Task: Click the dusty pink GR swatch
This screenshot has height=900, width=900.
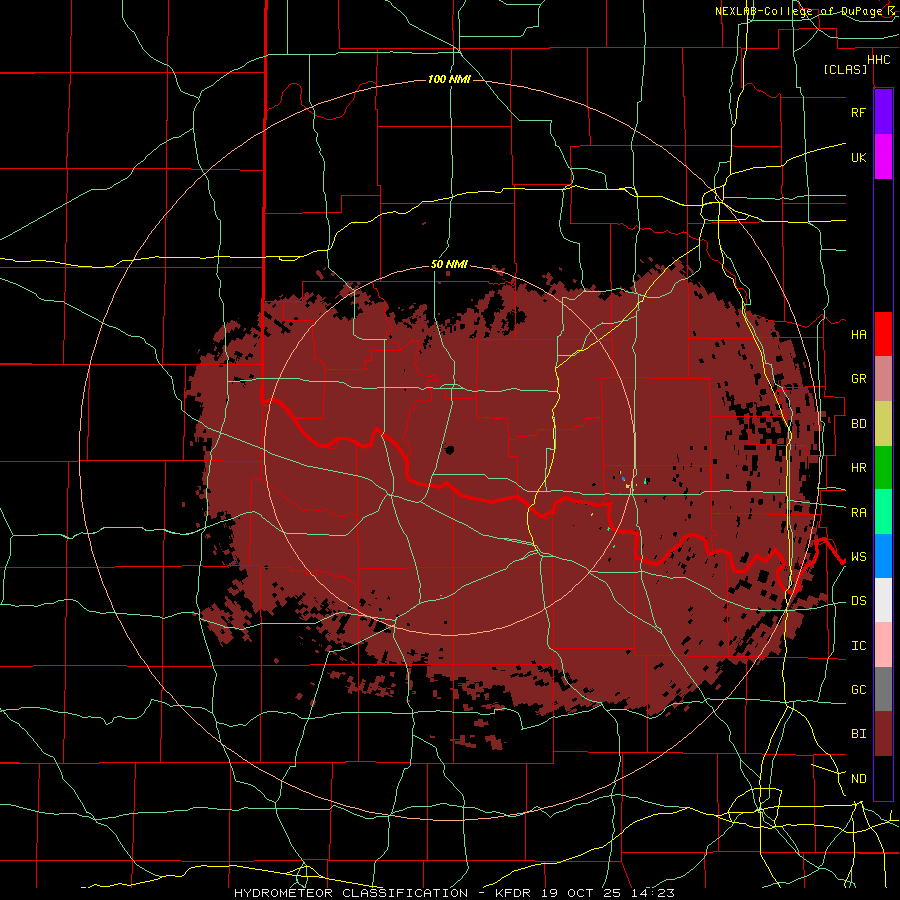Action: click(x=883, y=379)
